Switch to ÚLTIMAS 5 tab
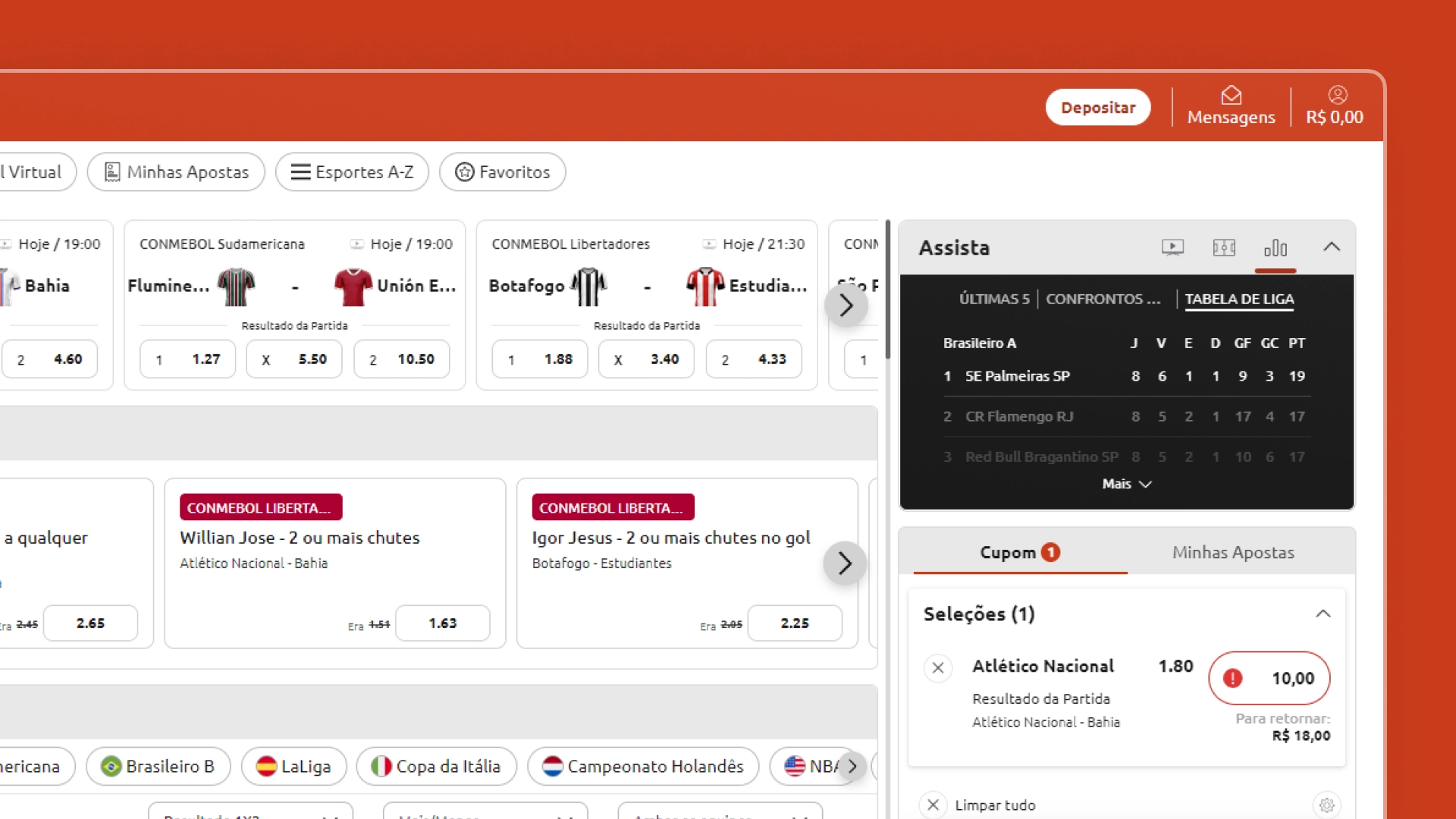The image size is (1456, 819). 994,299
